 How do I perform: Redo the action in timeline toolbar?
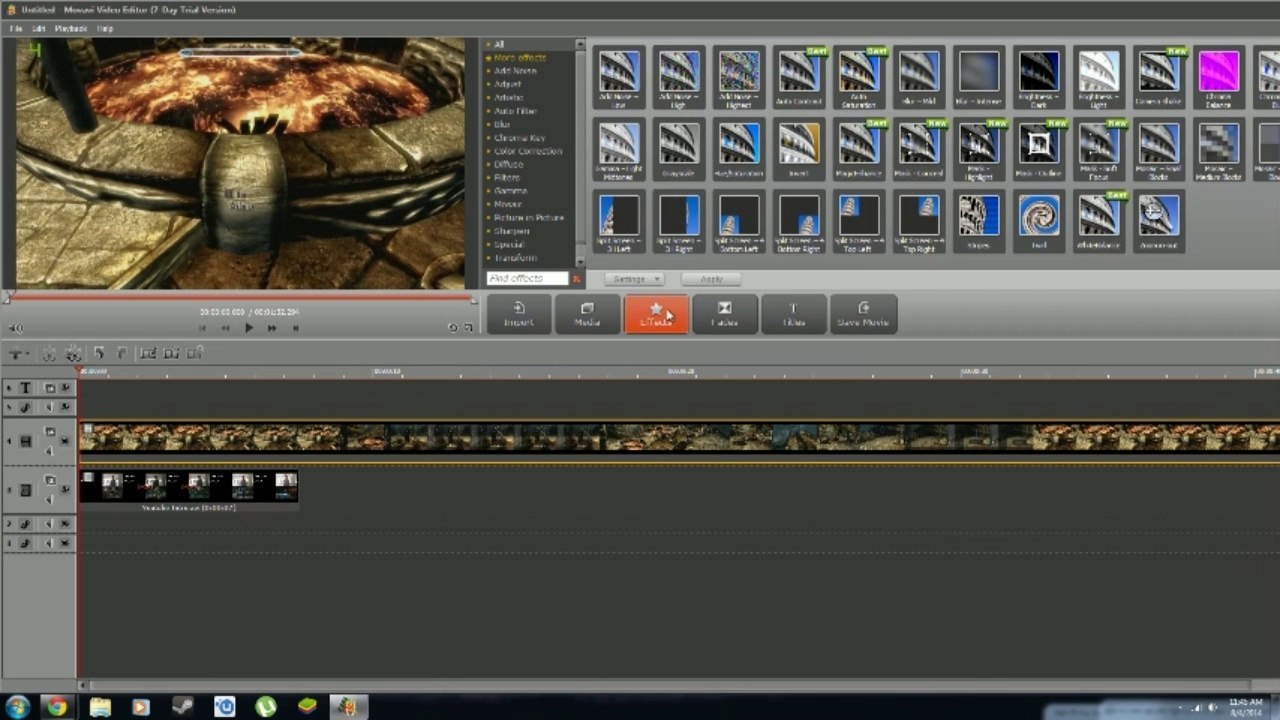pyautogui.click(x=122, y=353)
